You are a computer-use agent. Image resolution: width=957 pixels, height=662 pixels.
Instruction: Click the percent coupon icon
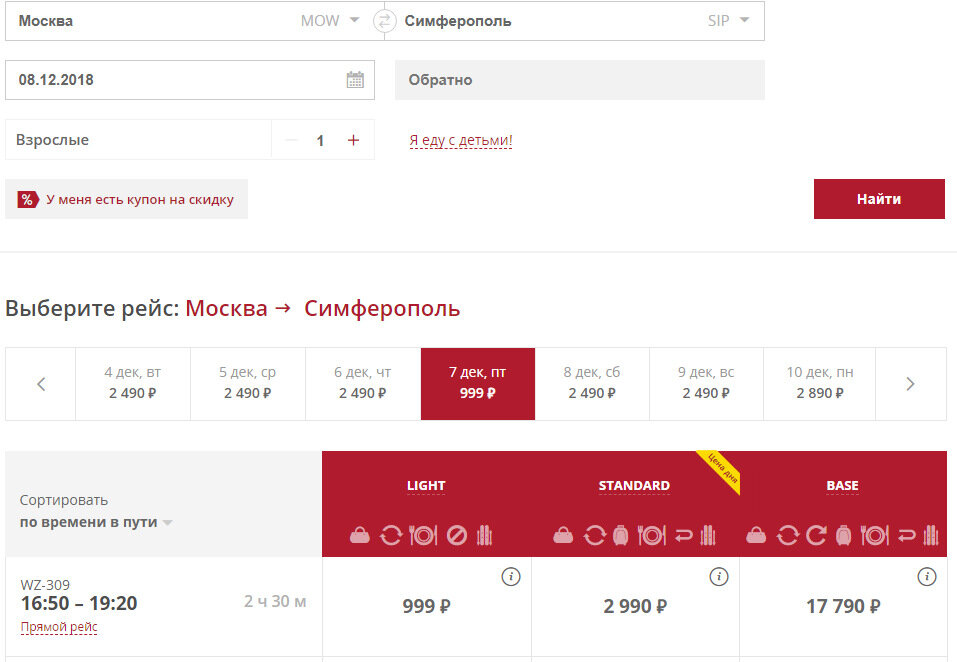28,199
